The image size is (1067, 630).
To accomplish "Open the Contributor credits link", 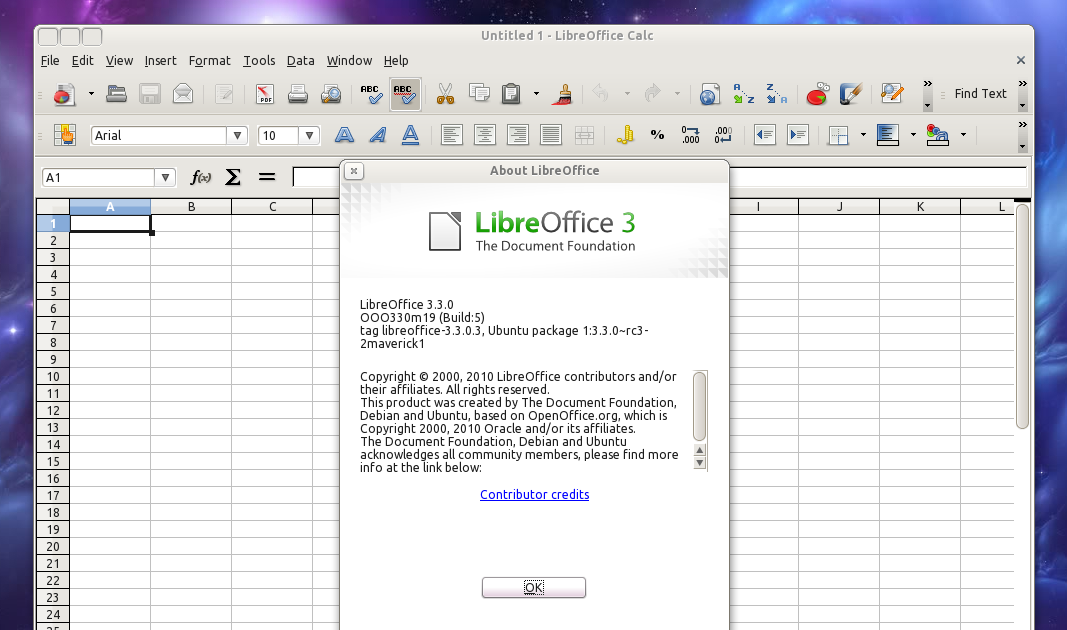I will coord(534,495).
